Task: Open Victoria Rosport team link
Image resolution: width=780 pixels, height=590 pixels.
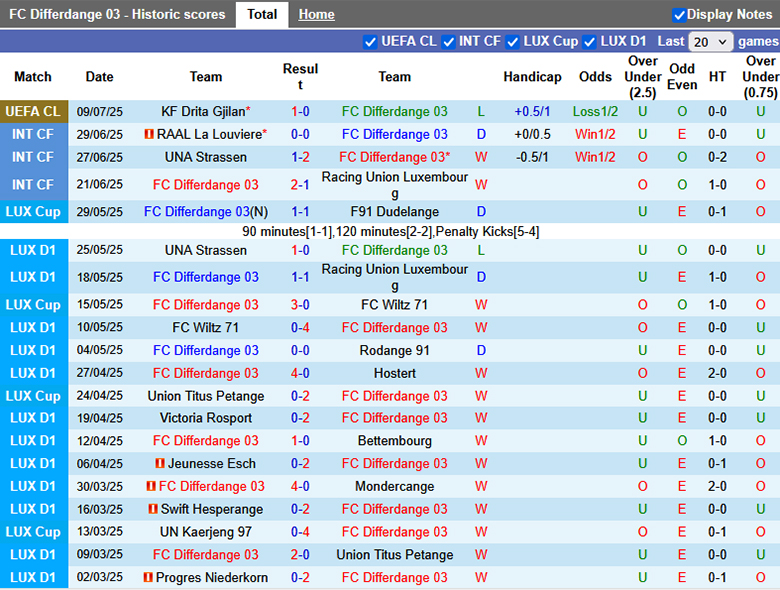Action: [205, 418]
